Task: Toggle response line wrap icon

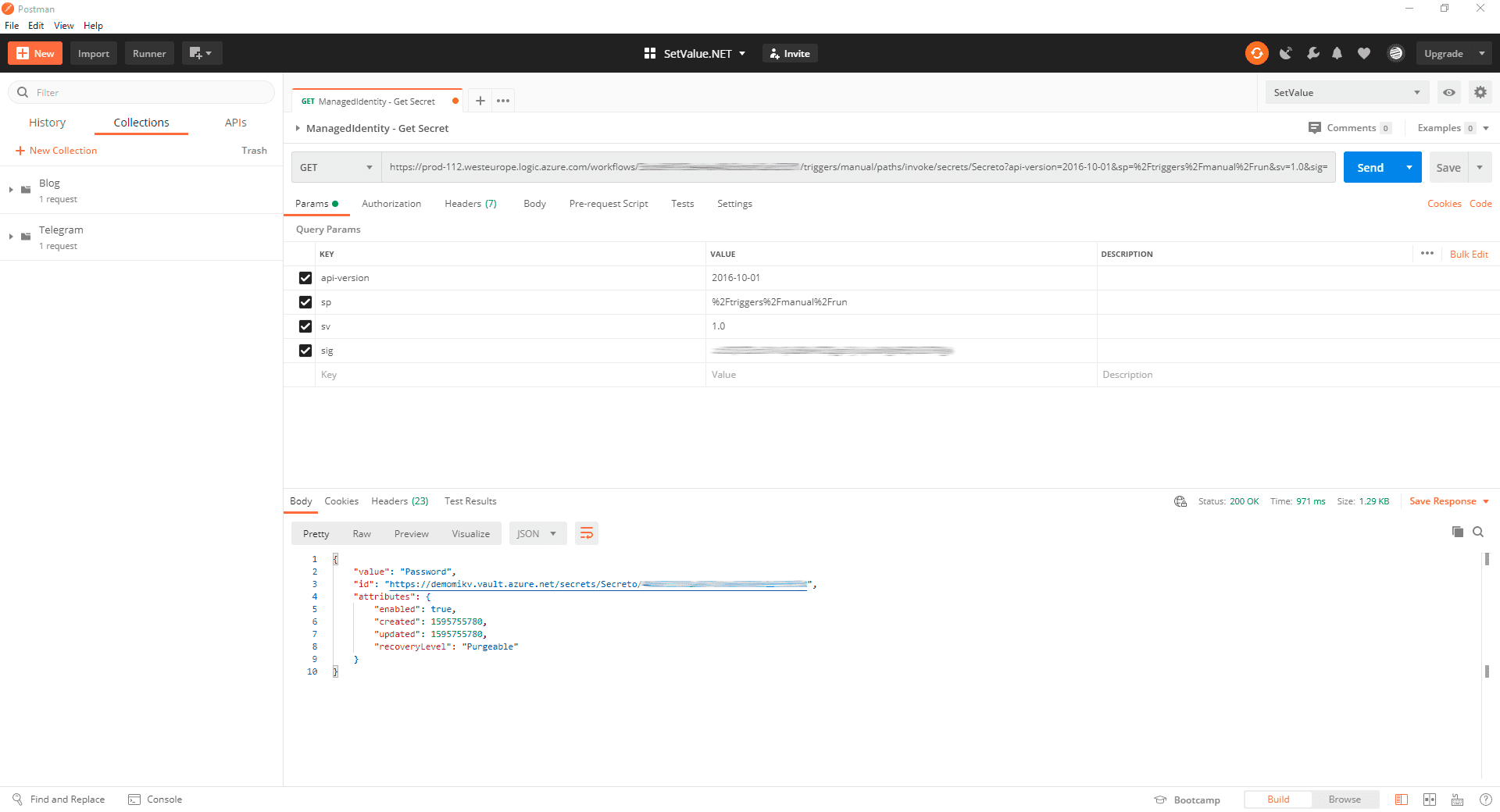Action: [x=587, y=533]
